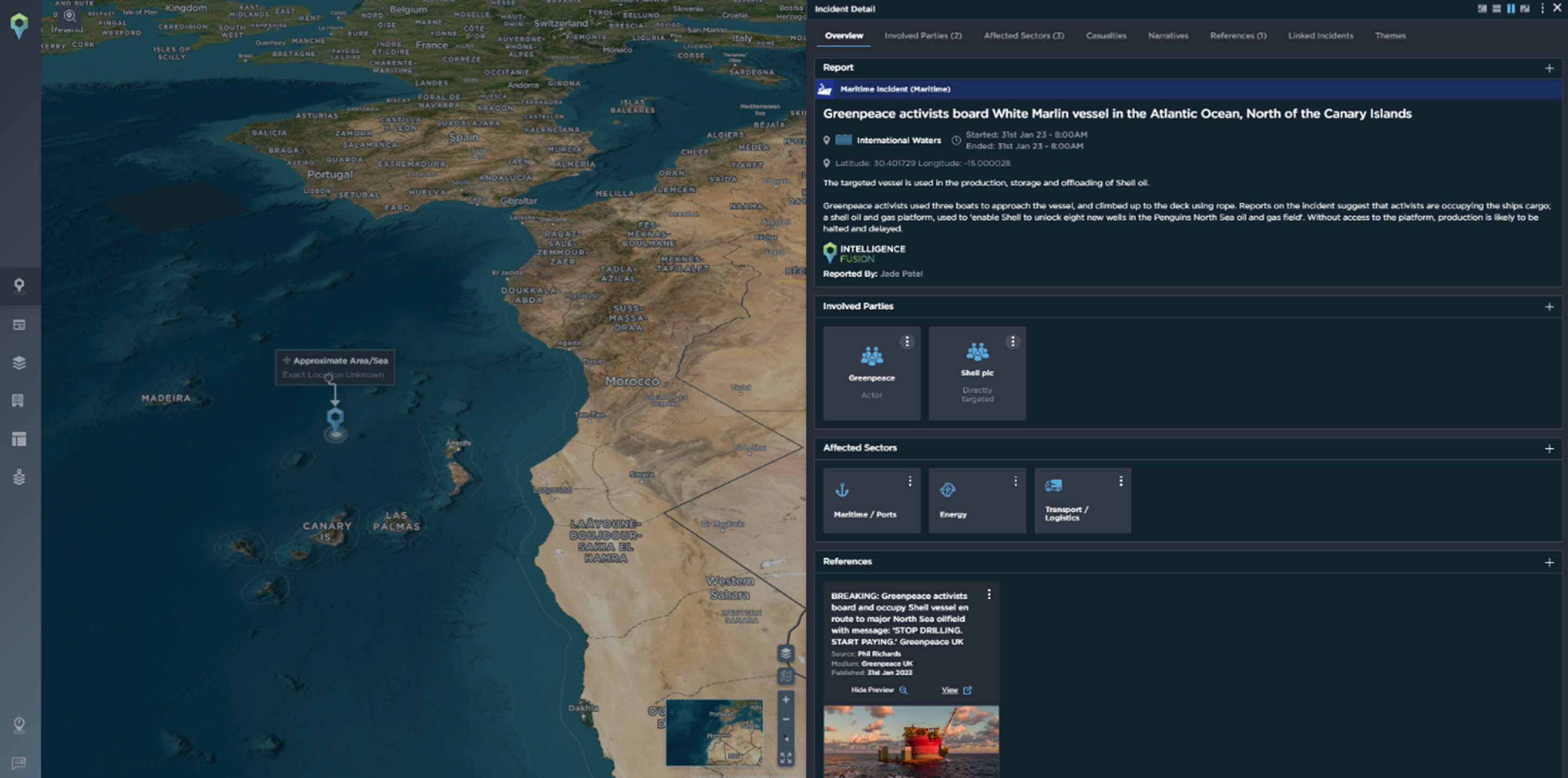The height and width of the screenshot is (778, 1568).
Task: Expand the Involved Parties section
Action: pyautogui.click(x=1549, y=307)
